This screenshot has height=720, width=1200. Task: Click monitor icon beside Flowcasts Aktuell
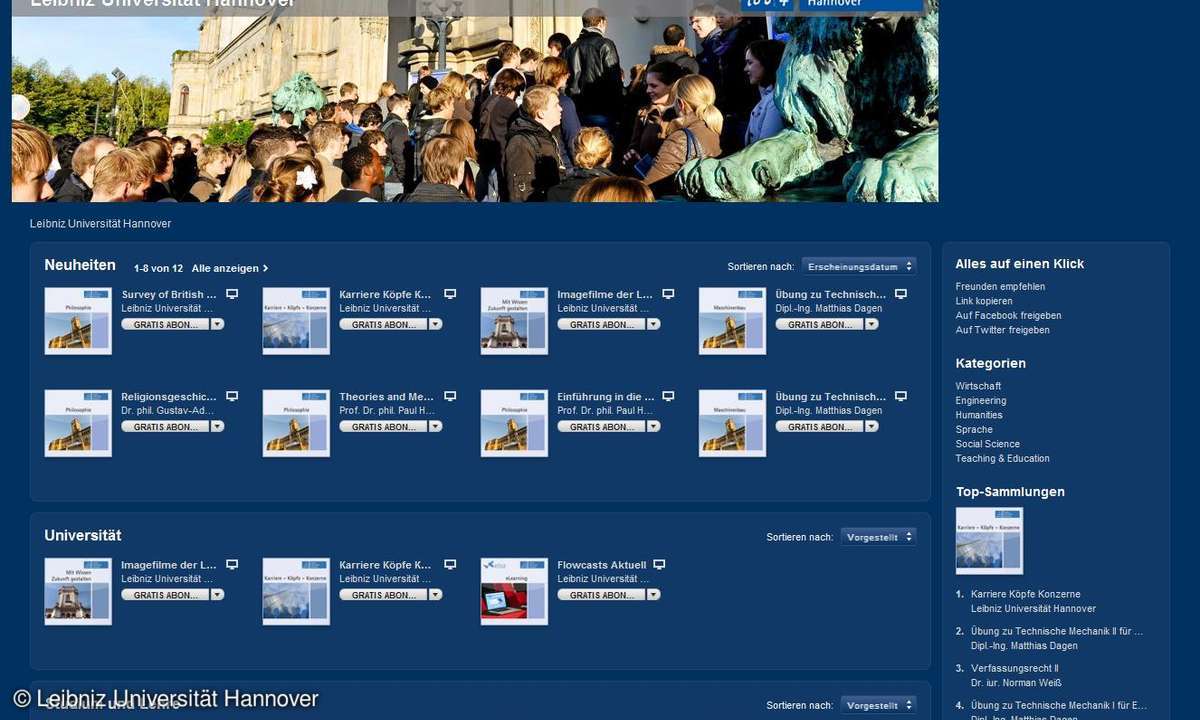coord(659,564)
